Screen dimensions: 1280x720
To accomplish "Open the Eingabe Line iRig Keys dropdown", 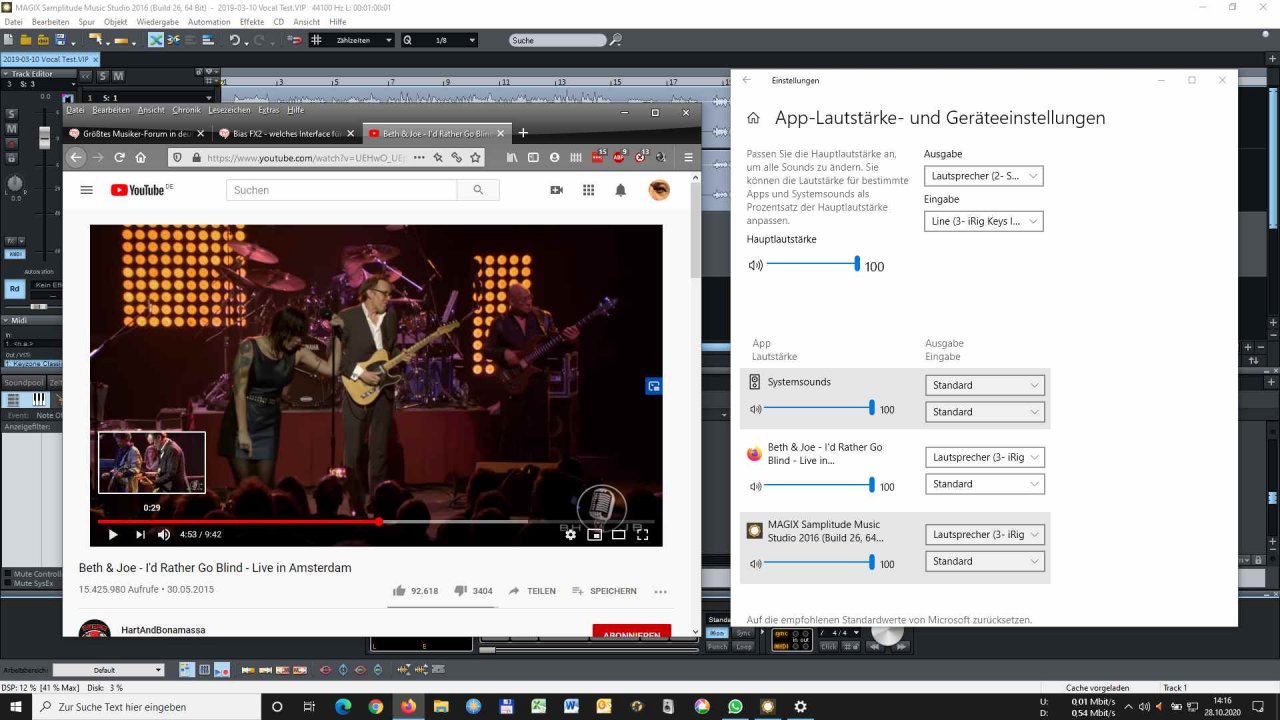I will [983, 221].
